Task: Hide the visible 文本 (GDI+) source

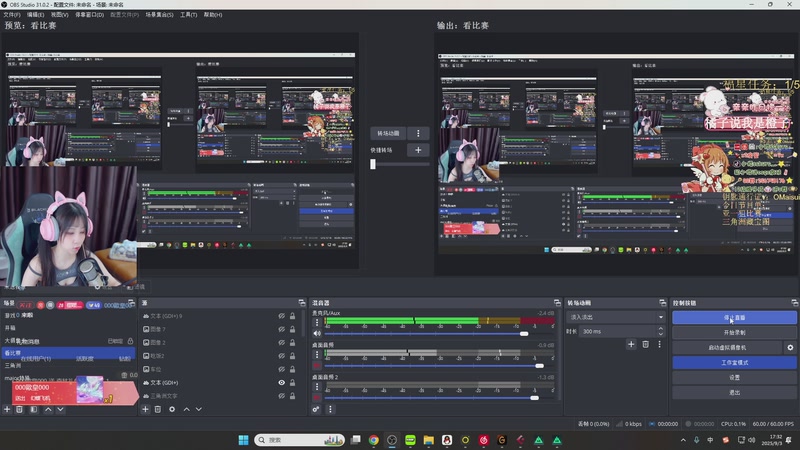Action: click(x=282, y=383)
